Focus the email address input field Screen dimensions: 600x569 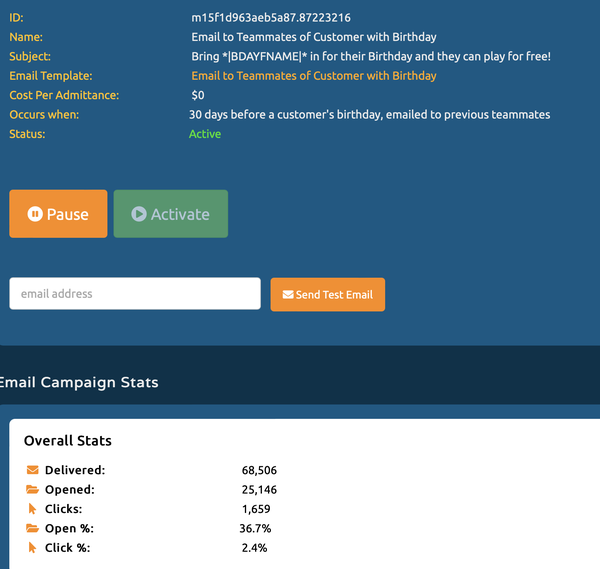135,294
